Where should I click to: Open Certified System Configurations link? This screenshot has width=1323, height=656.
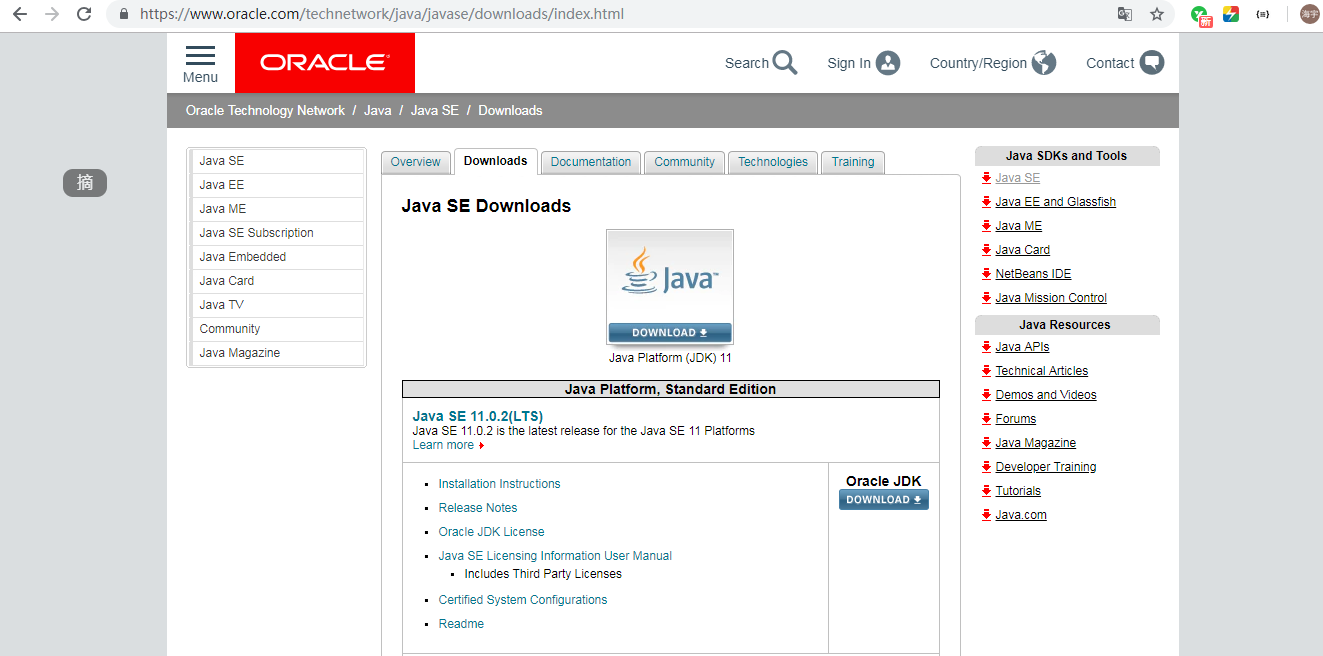coord(523,600)
